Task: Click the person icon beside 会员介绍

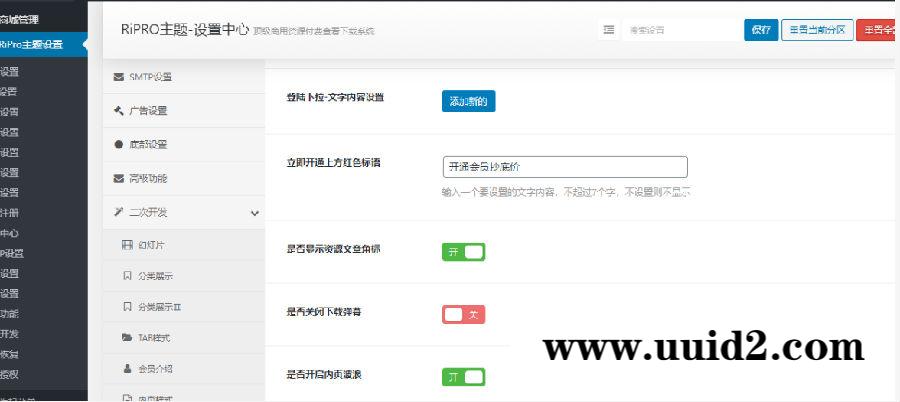Action: click(127, 369)
